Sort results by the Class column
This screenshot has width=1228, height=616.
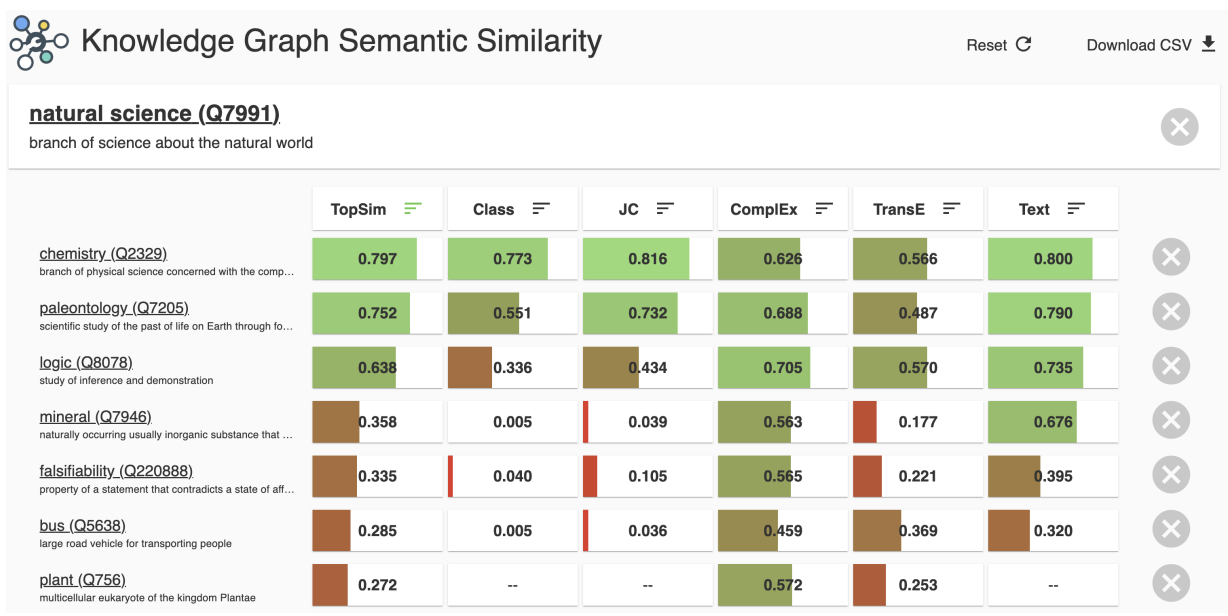click(x=541, y=209)
